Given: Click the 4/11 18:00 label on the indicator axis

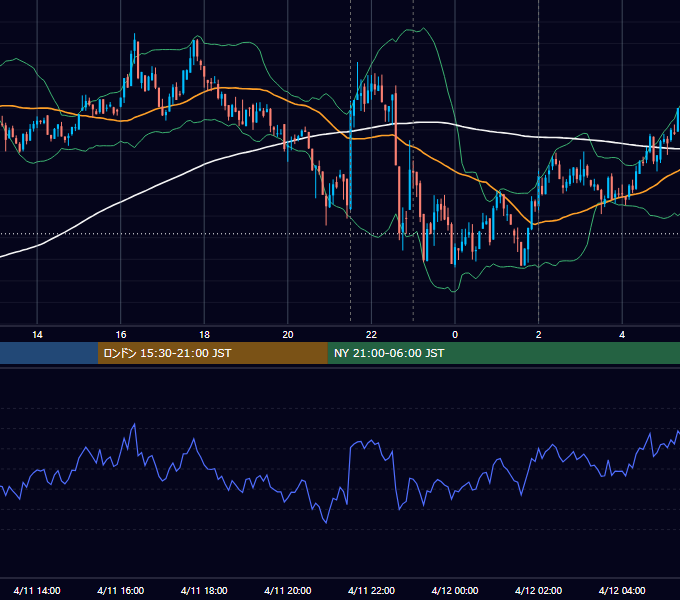Looking at the screenshot, I should 204,590.
